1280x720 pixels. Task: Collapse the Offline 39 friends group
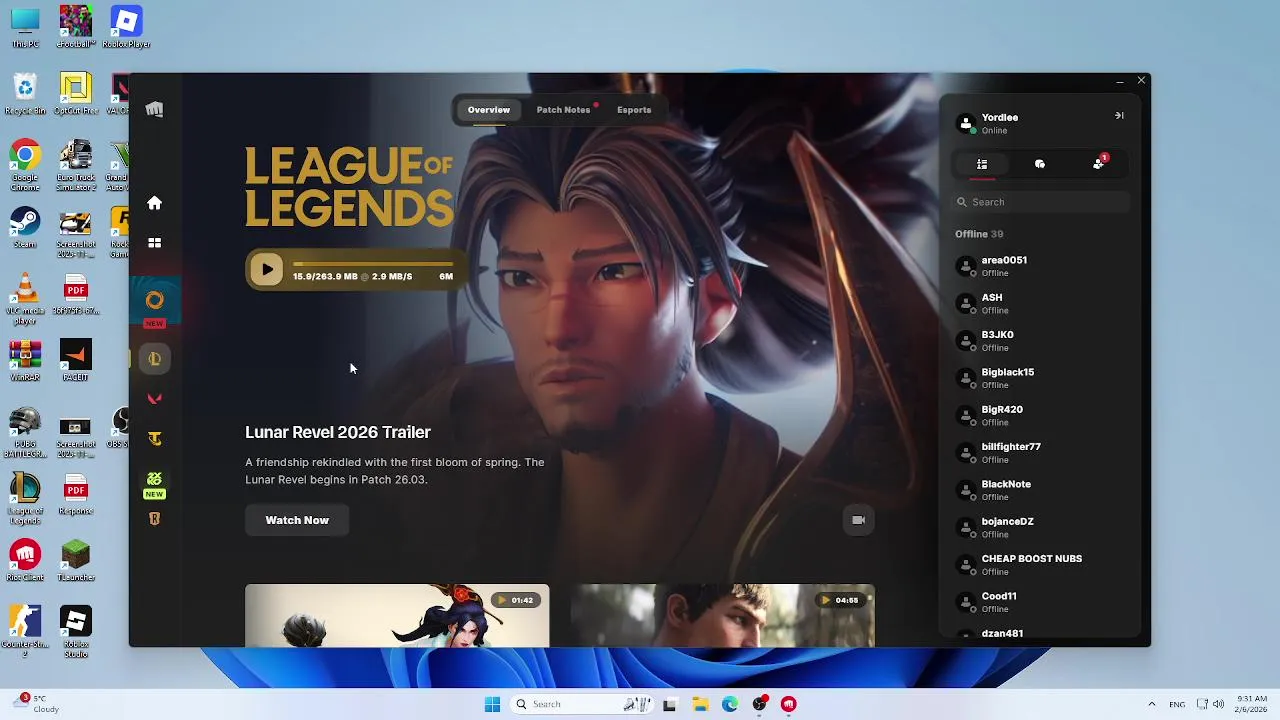(979, 234)
